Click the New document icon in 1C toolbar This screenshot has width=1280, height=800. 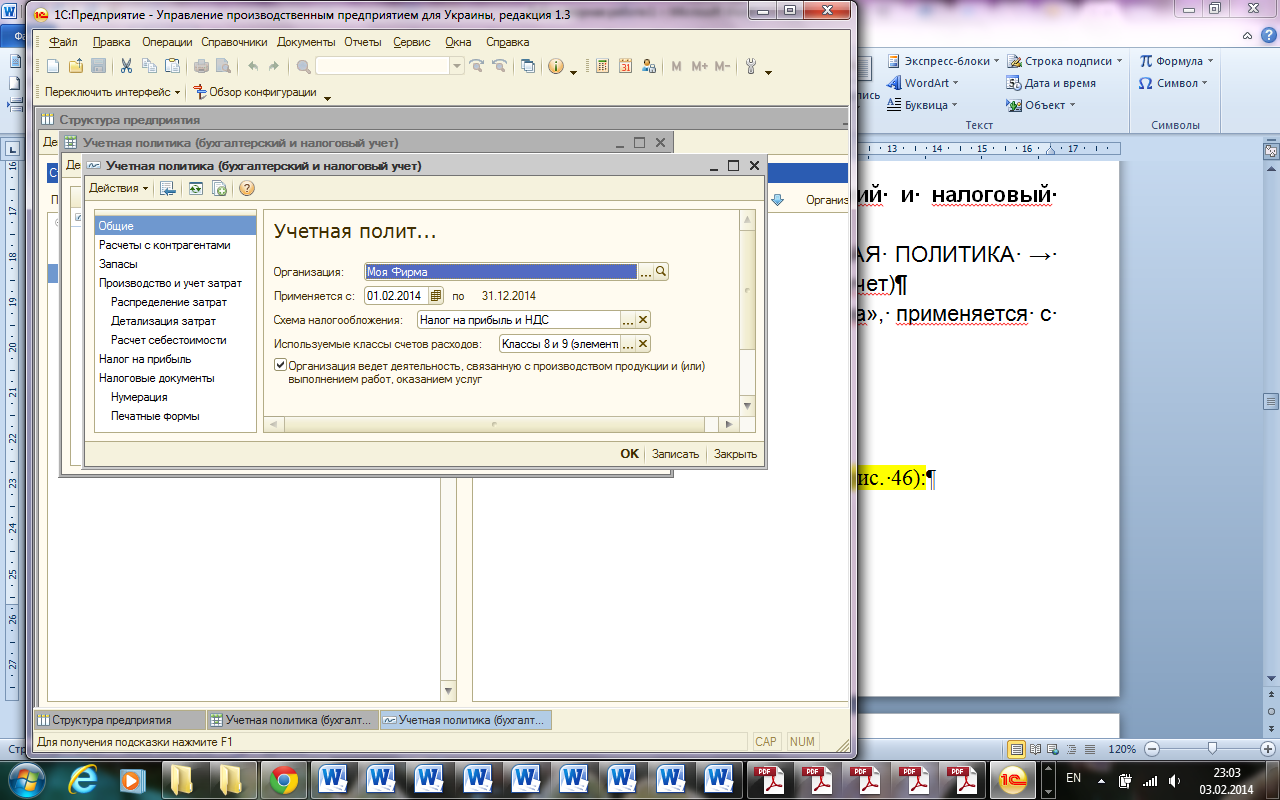(x=53, y=66)
